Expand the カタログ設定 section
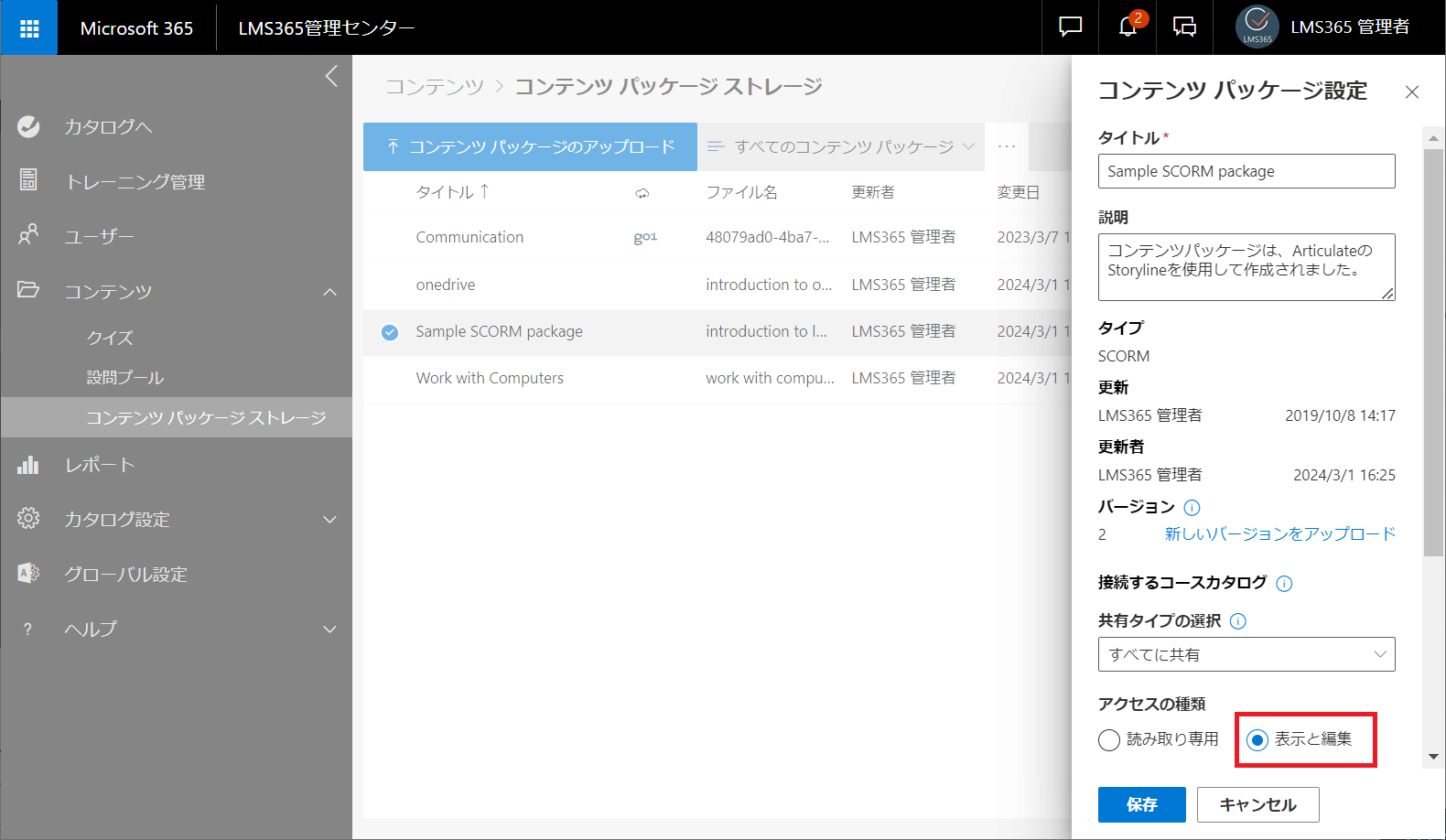 tap(330, 520)
